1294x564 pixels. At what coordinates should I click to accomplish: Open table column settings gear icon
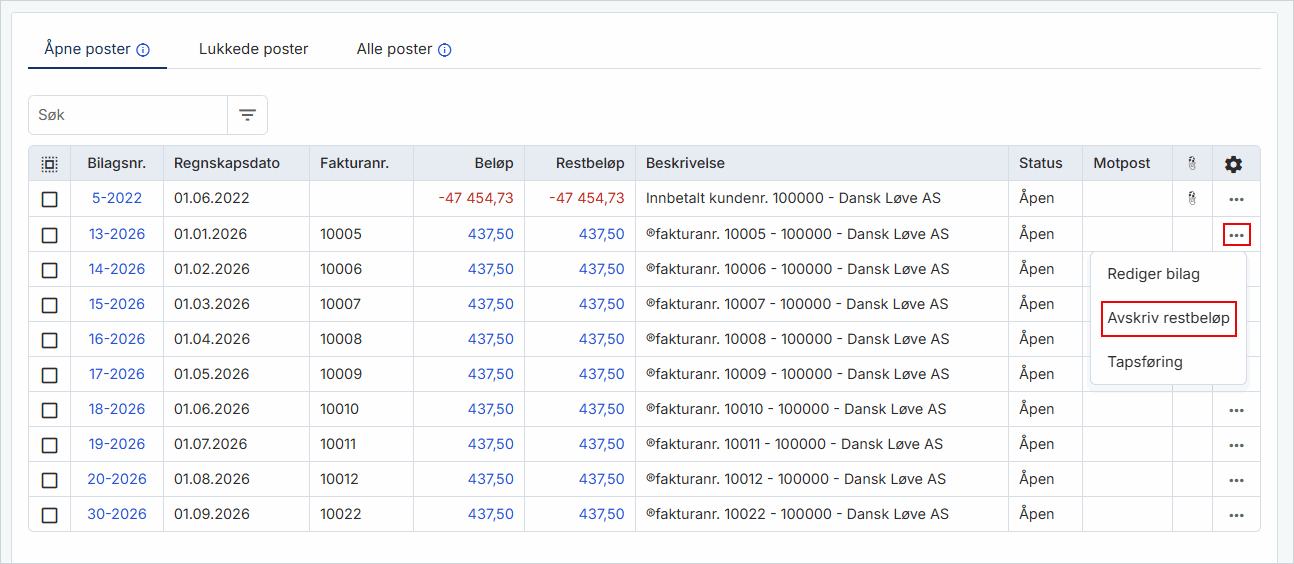point(1234,164)
